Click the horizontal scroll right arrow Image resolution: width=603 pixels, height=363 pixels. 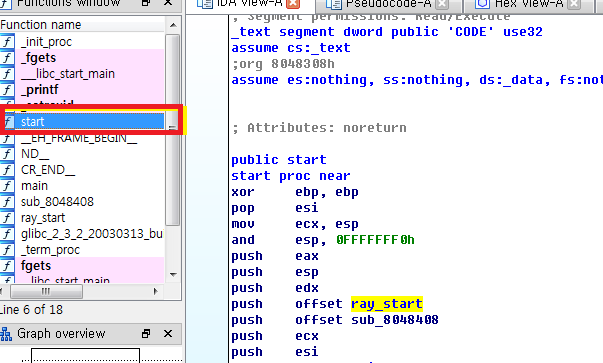click(155, 291)
